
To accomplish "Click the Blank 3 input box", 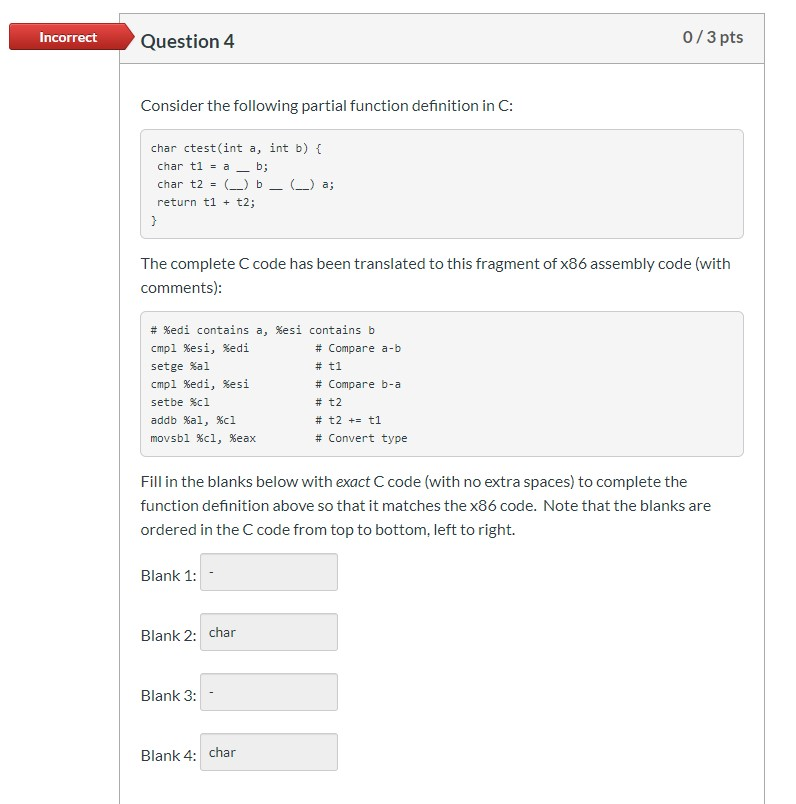I will tap(267, 691).
